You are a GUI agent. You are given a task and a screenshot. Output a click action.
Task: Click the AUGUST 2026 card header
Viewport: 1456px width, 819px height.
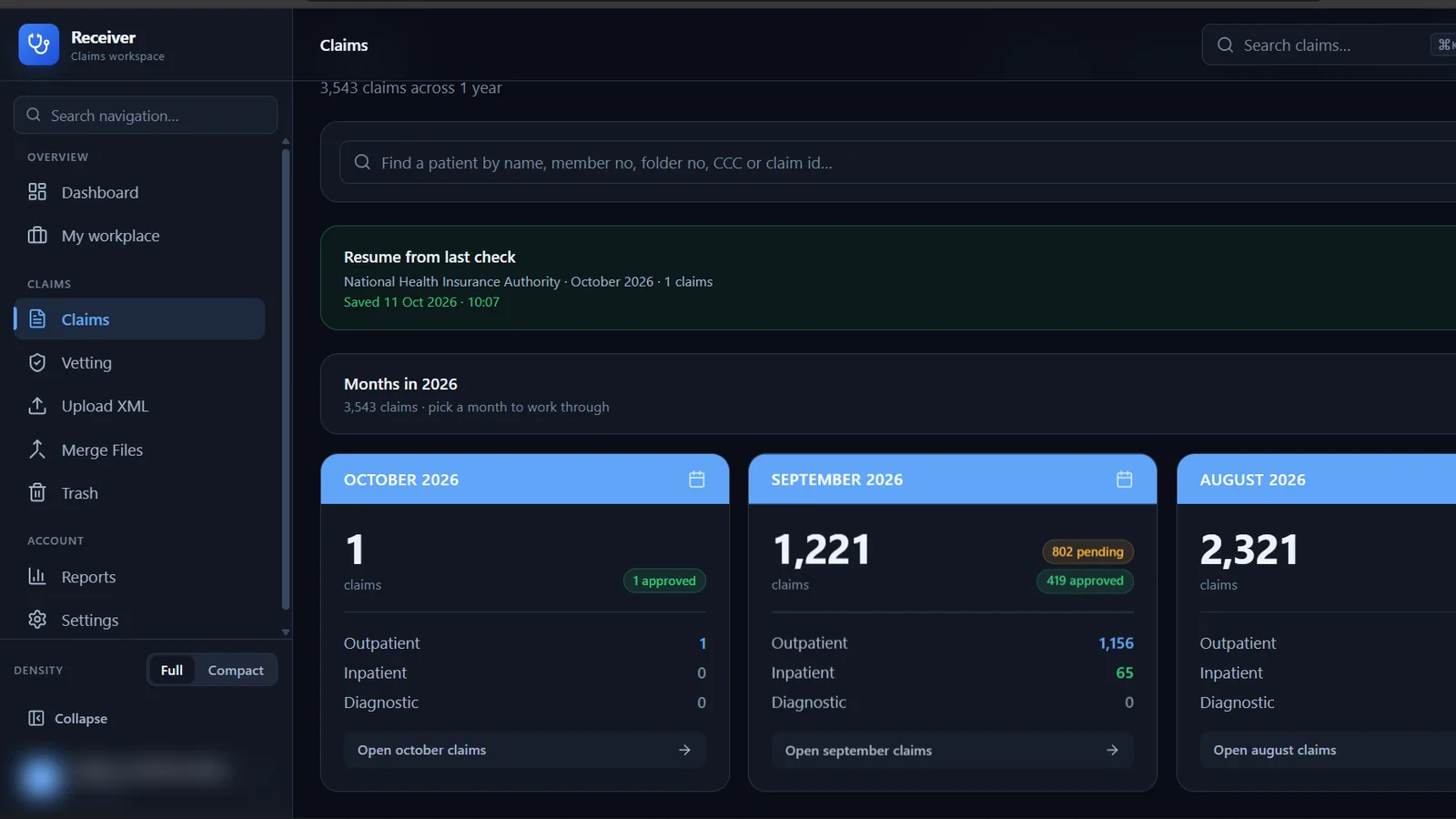point(1317,480)
